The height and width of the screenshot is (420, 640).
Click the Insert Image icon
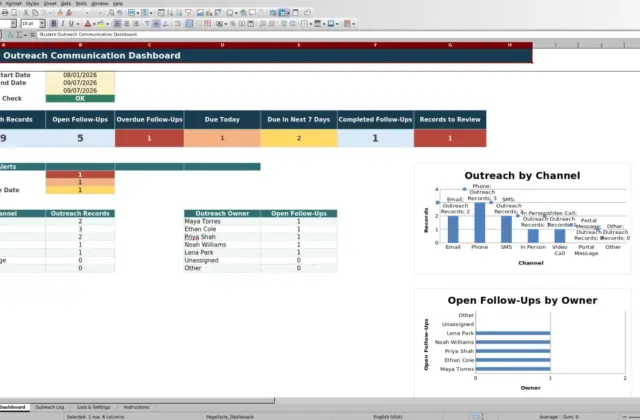[200, 13]
